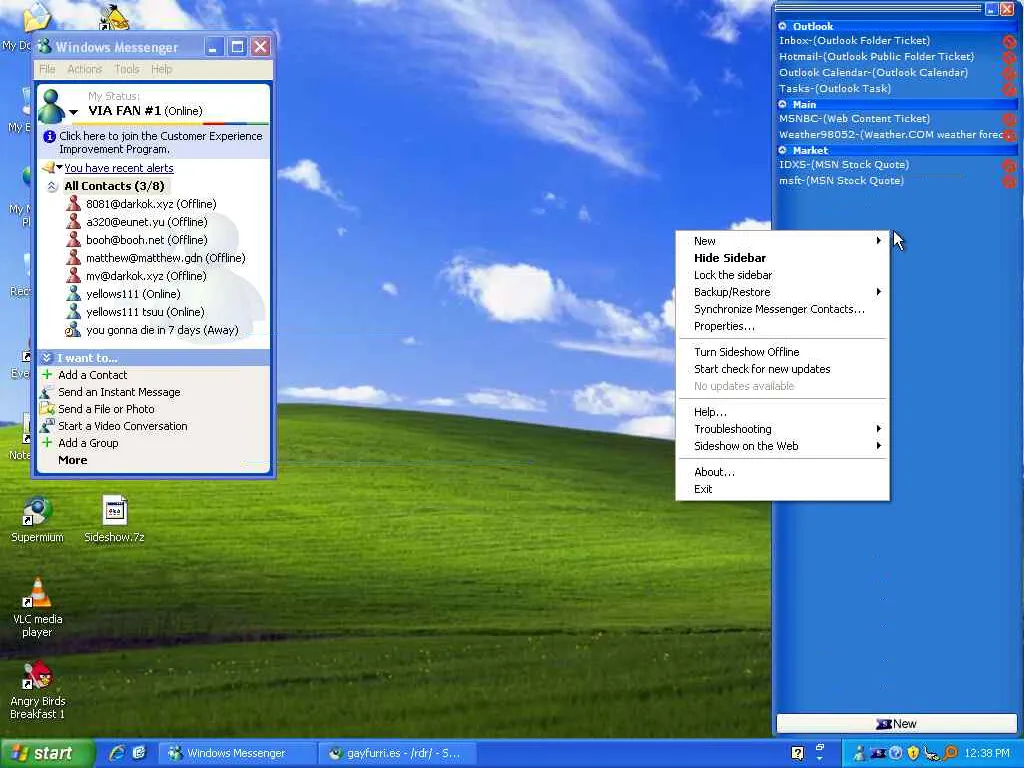
Task: Collapse the Market sidebar section
Action: pos(782,150)
